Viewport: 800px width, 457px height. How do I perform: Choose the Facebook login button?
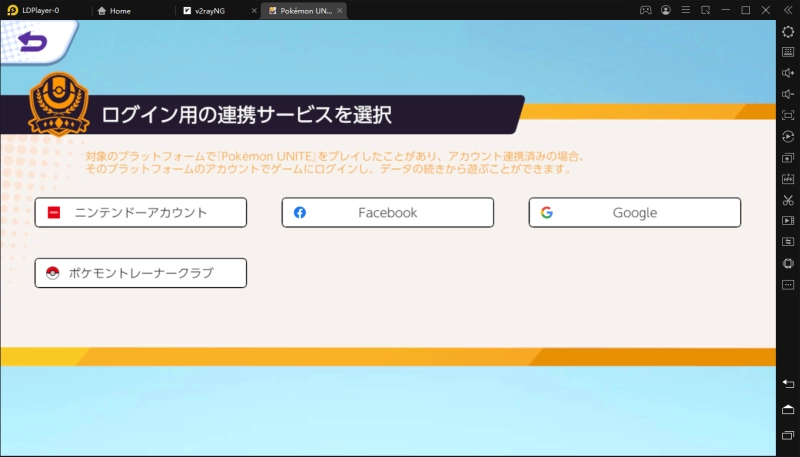tap(387, 213)
